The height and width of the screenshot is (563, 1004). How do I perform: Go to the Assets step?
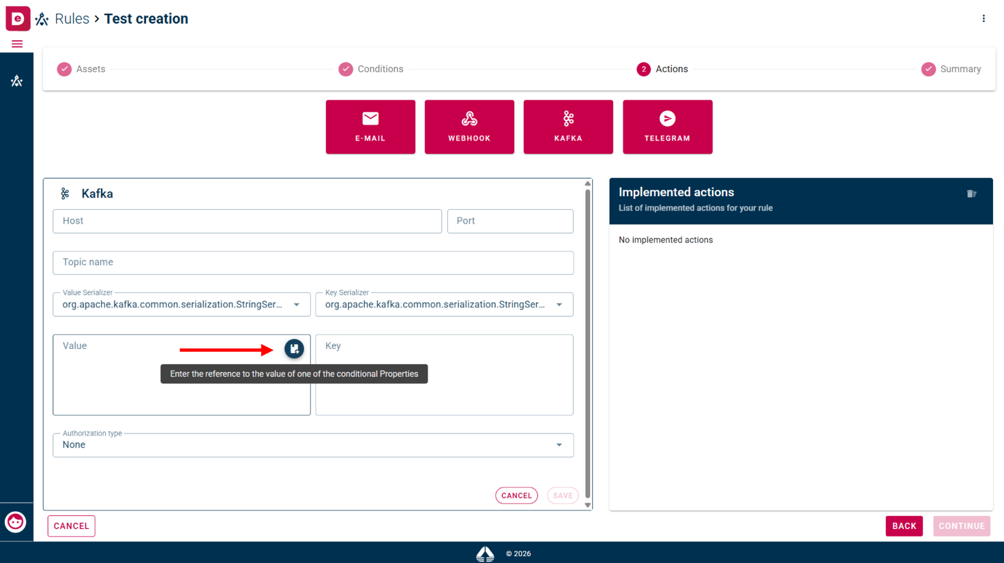click(81, 69)
